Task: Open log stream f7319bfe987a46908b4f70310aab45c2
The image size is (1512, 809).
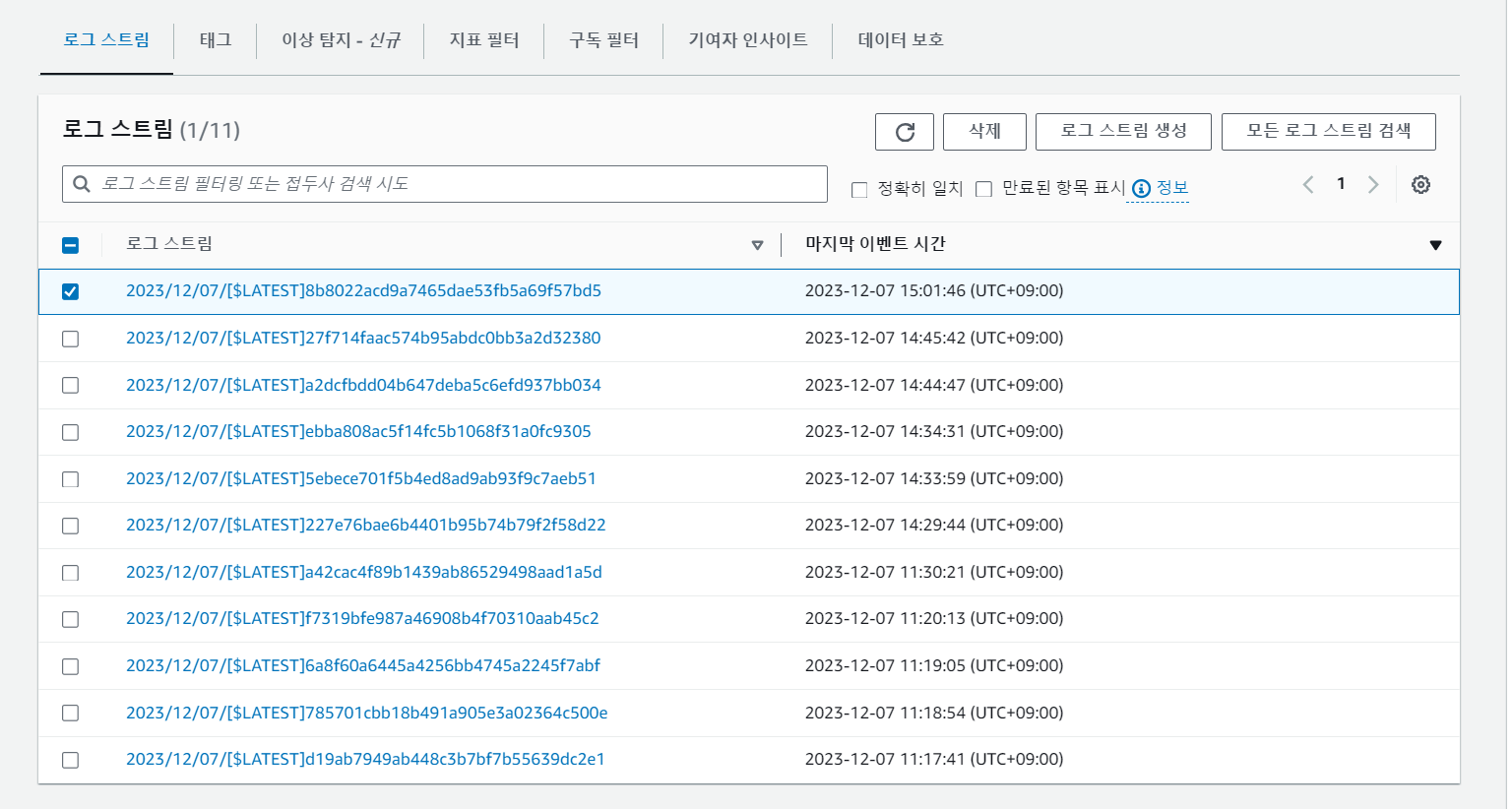Action: [x=362, y=619]
